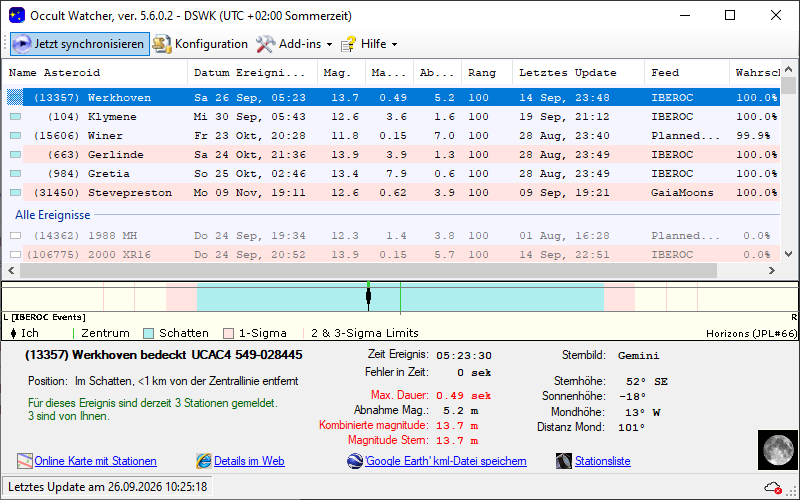The height and width of the screenshot is (500, 800).
Task: Click the list vertical scrollbar down arrow
Action: click(x=788, y=254)
